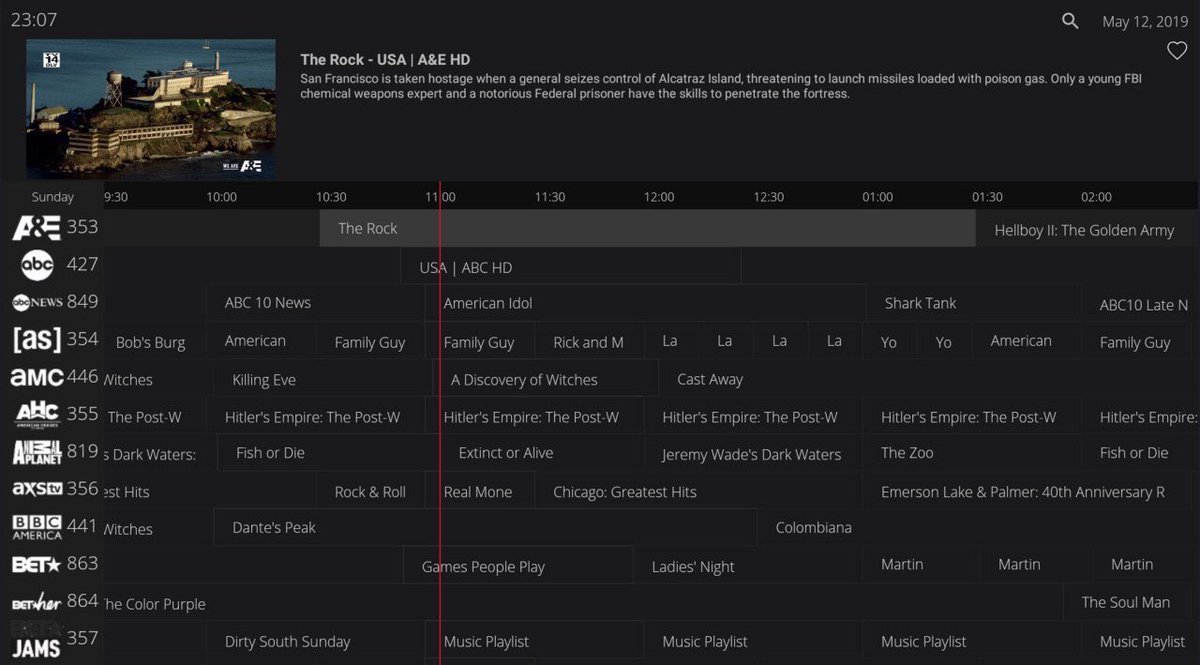Jump to the 12:00 time marker

click(x=659, y=197)
